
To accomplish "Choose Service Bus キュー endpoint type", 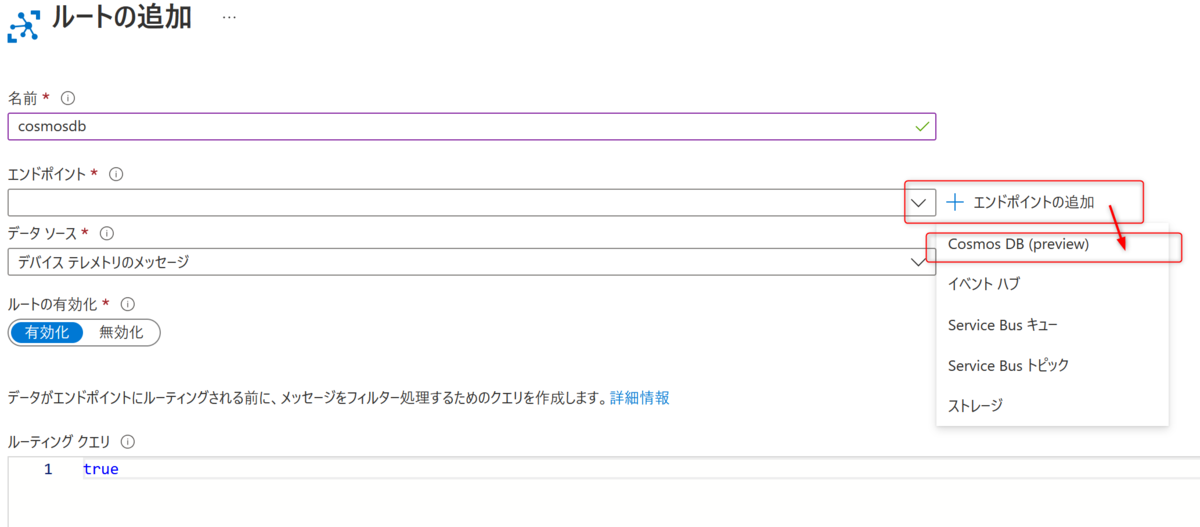I will click(x=1003, y=325).
